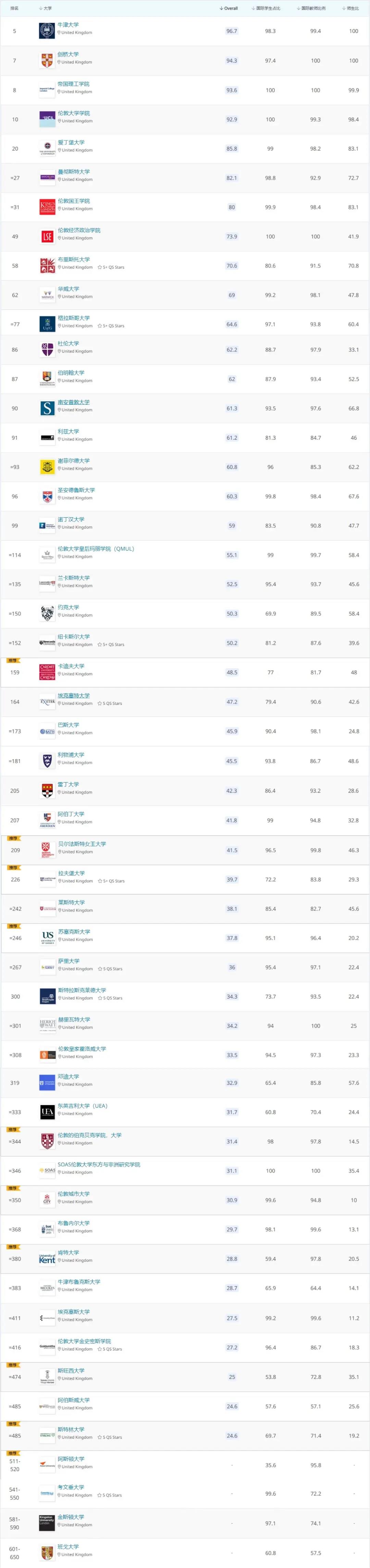The image size is (370, 1568).
Task: Sort by 国际学生占比 column header
Action: point(266,9)
